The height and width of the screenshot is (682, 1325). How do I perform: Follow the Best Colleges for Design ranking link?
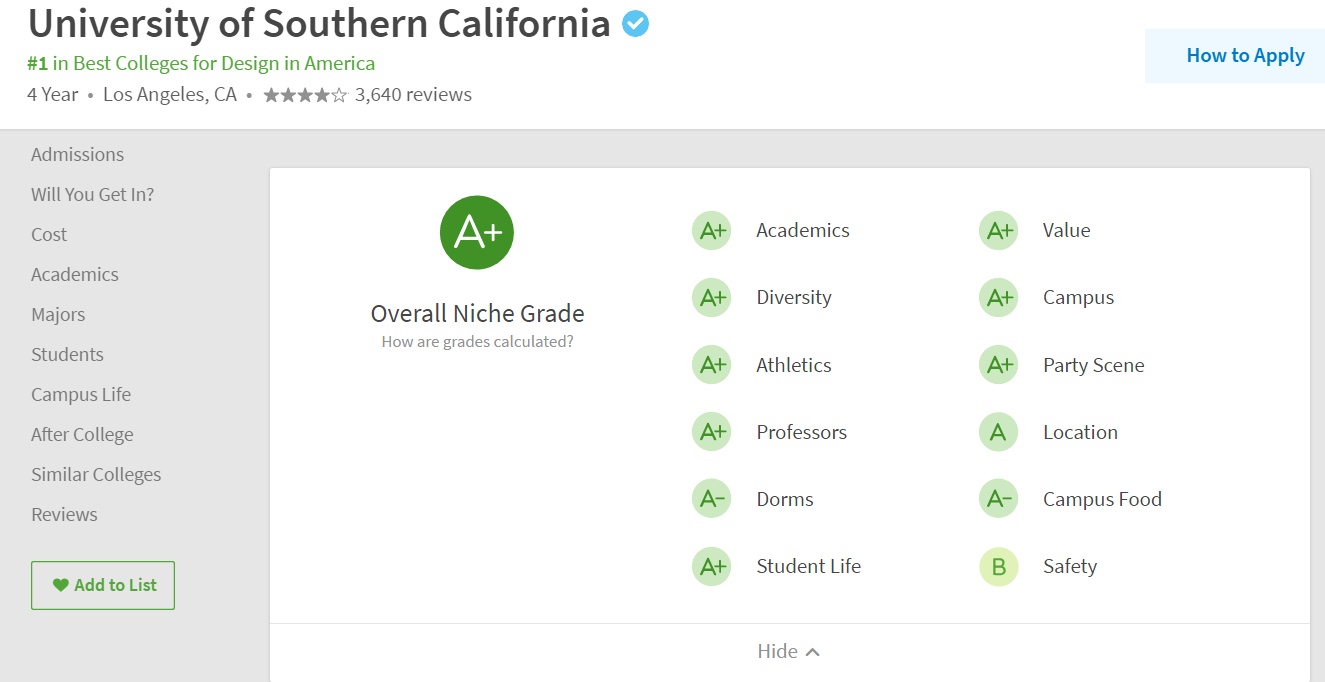201,64
